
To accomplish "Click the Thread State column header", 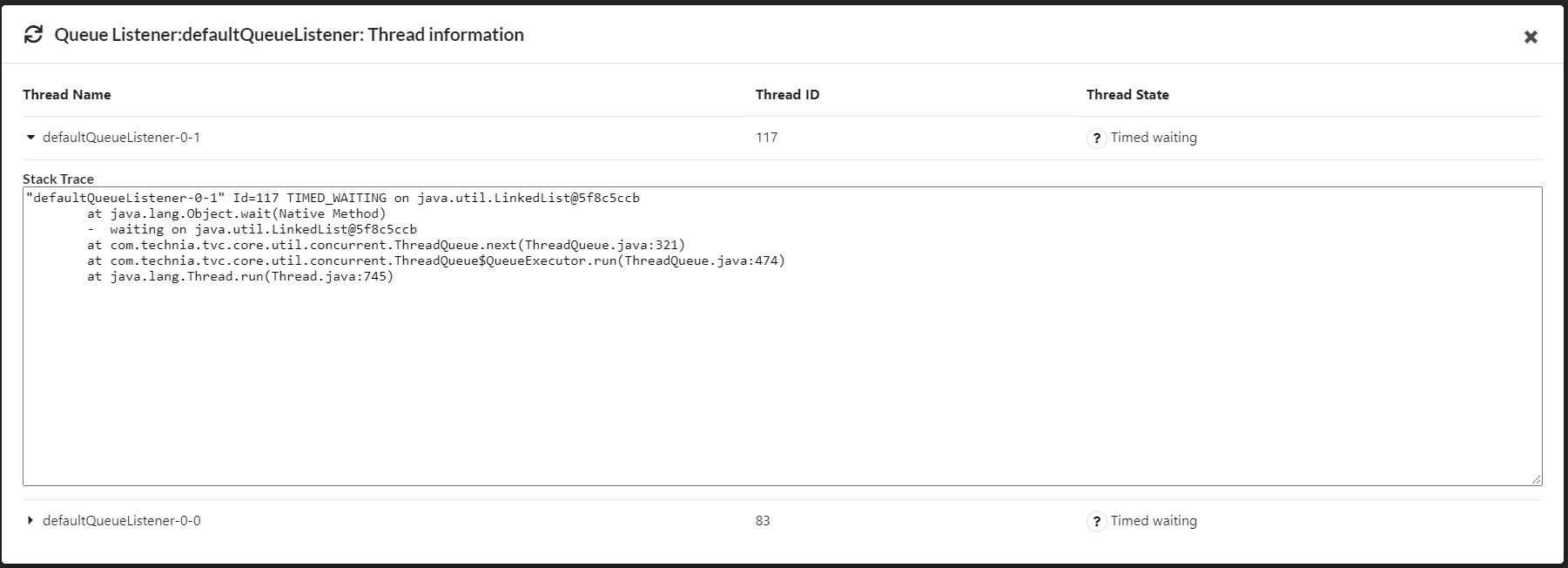I will pyautogui.click(x=1127, y=95).
